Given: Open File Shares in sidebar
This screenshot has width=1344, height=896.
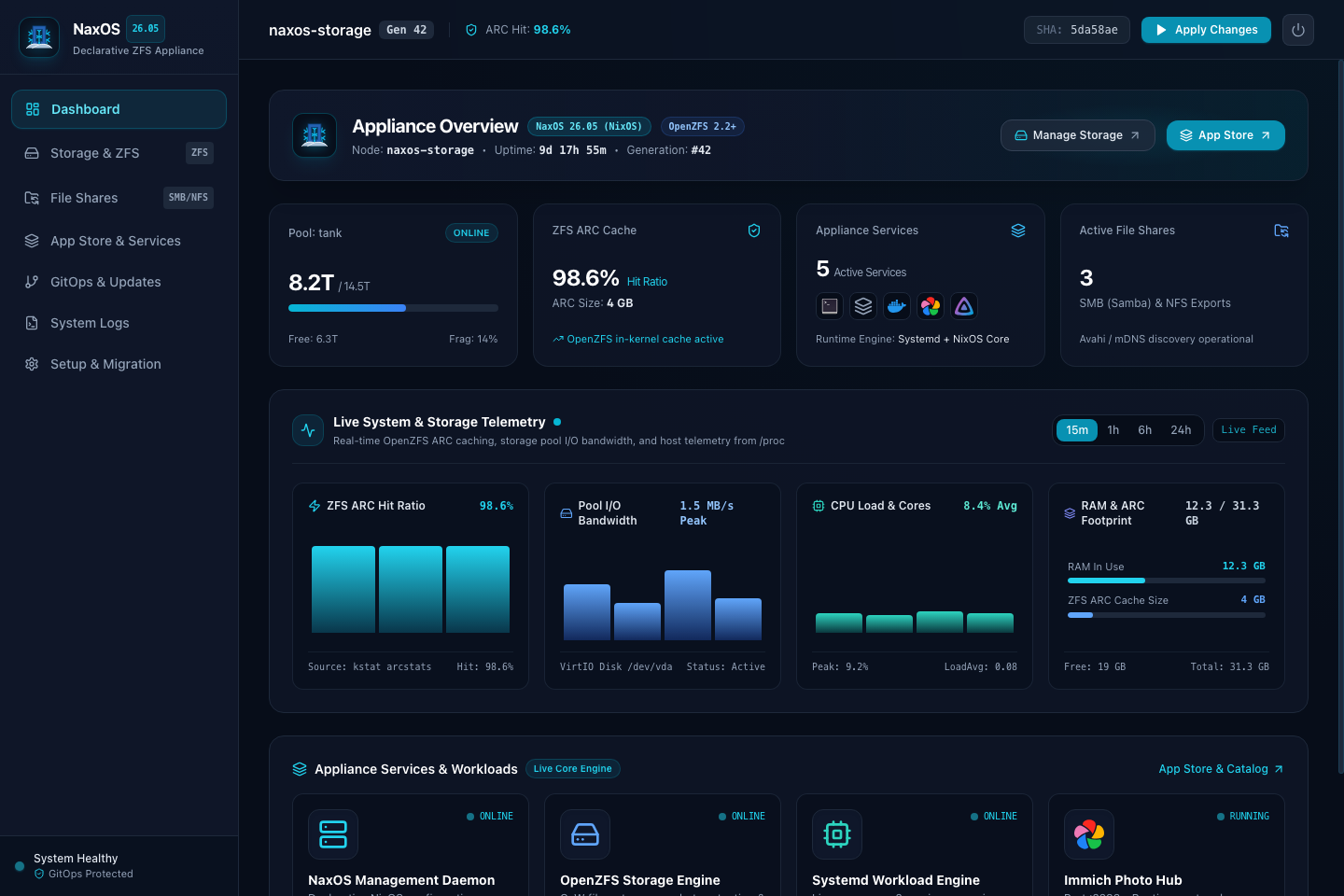Looking at the screenshot, I should tap(119, 198).
